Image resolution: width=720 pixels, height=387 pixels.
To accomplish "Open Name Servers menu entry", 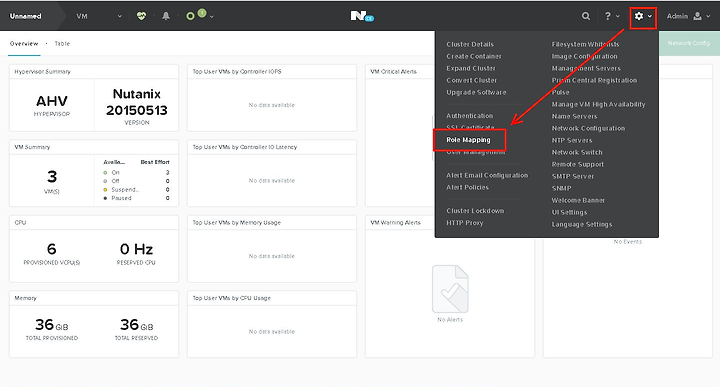I will pos(574,116).
